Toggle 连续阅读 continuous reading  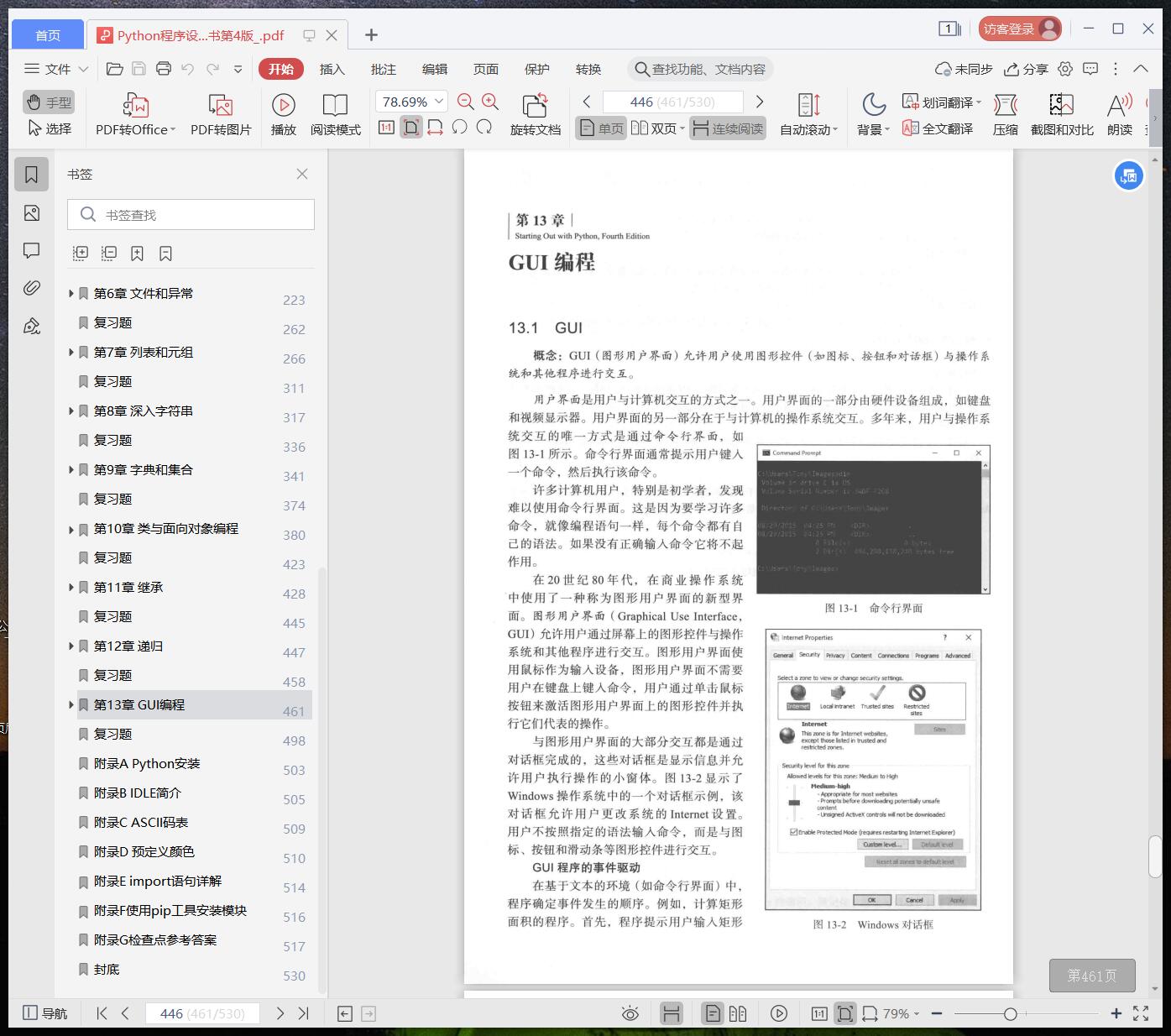coord(728,128)
